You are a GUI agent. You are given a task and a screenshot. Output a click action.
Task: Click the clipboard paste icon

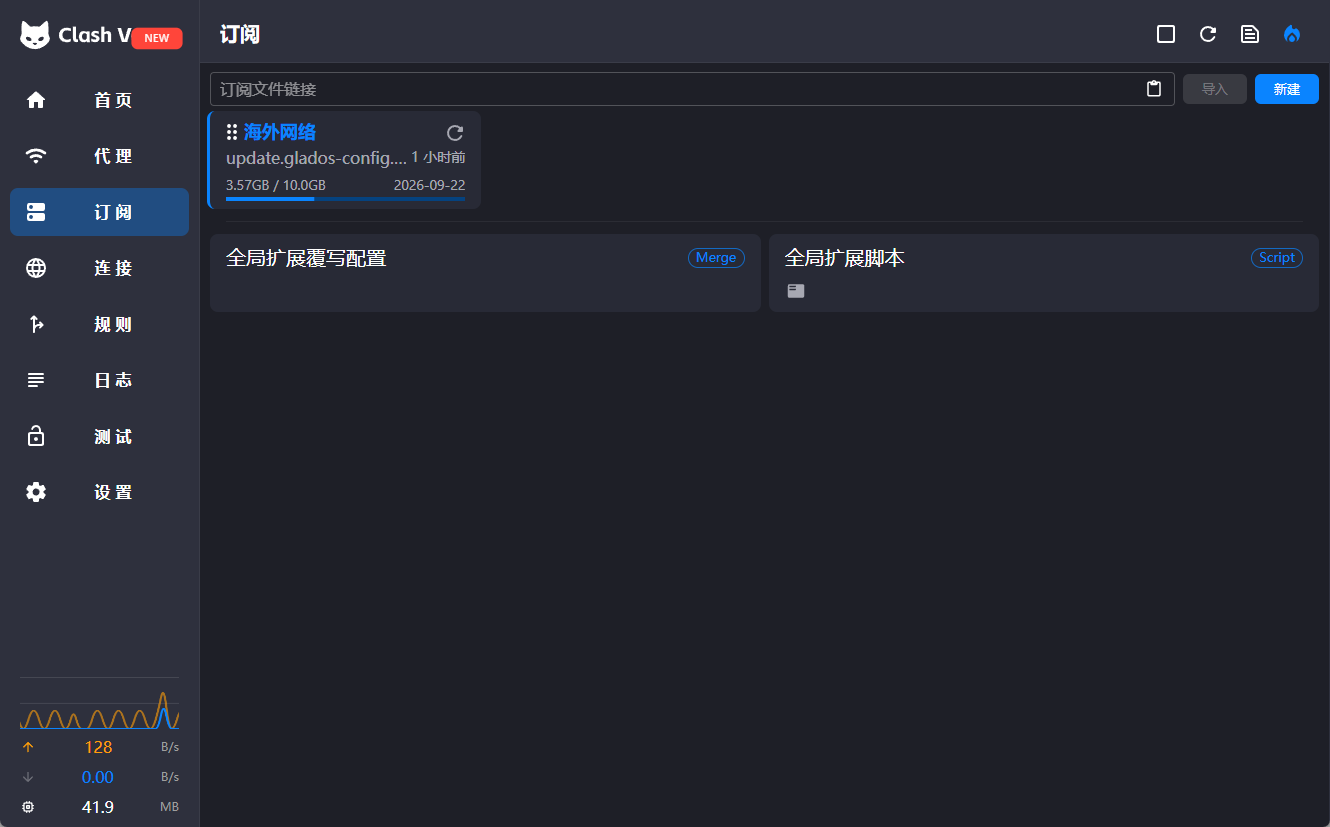pos(1154,89)
